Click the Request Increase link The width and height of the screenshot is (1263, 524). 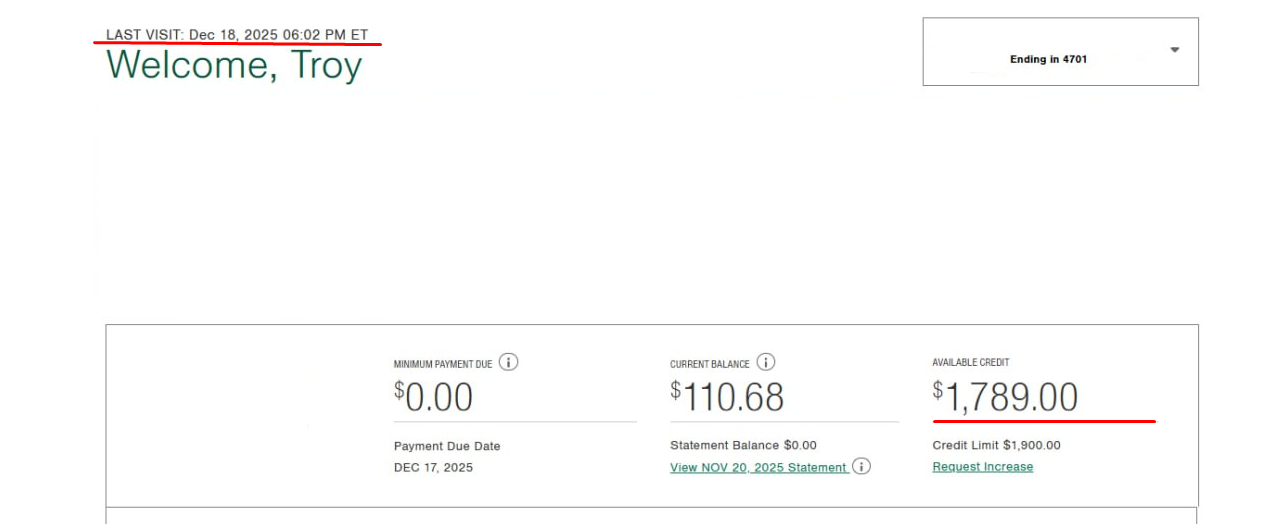pos(982,467)
